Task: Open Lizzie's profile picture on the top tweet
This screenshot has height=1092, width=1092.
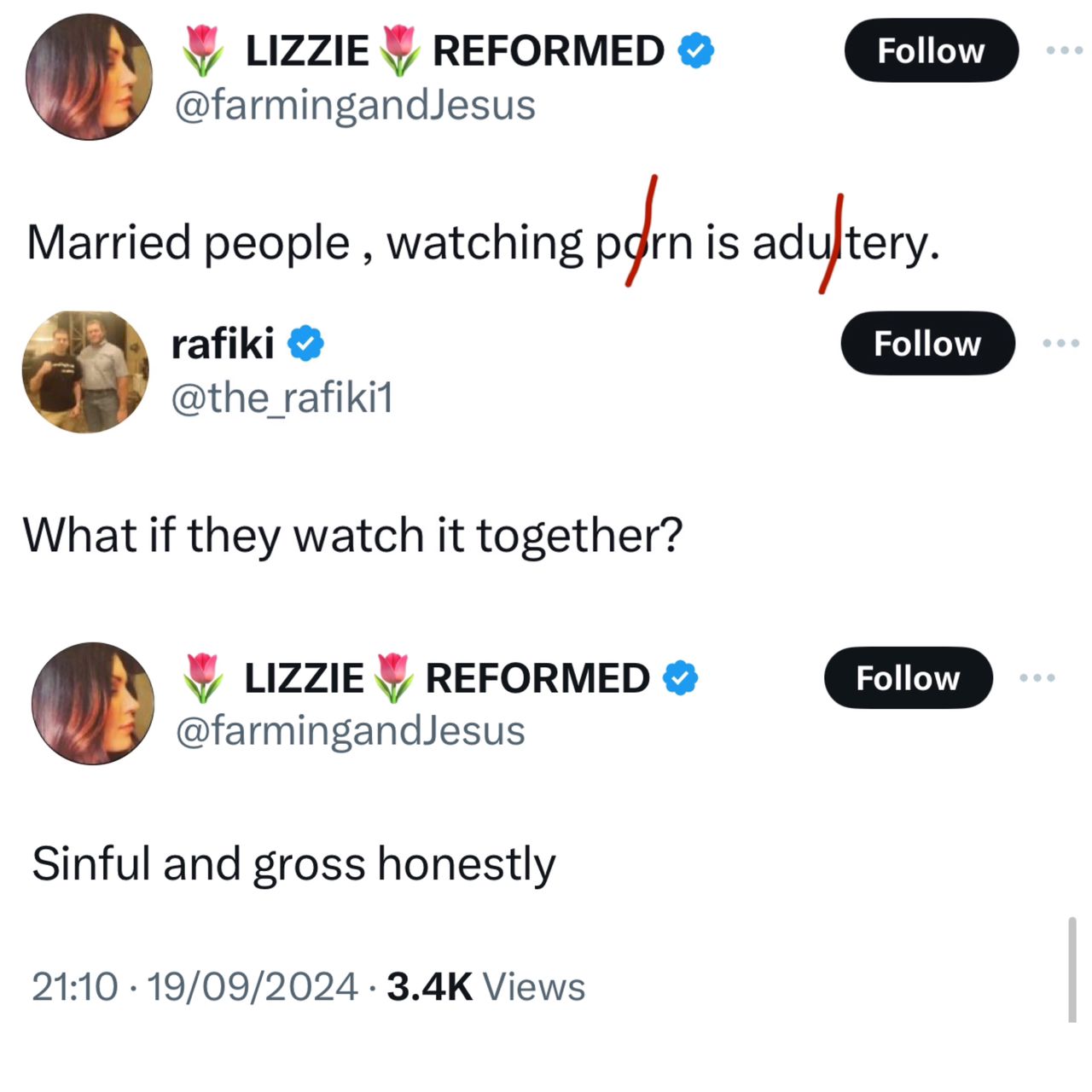Action: (x=89, y=76)
